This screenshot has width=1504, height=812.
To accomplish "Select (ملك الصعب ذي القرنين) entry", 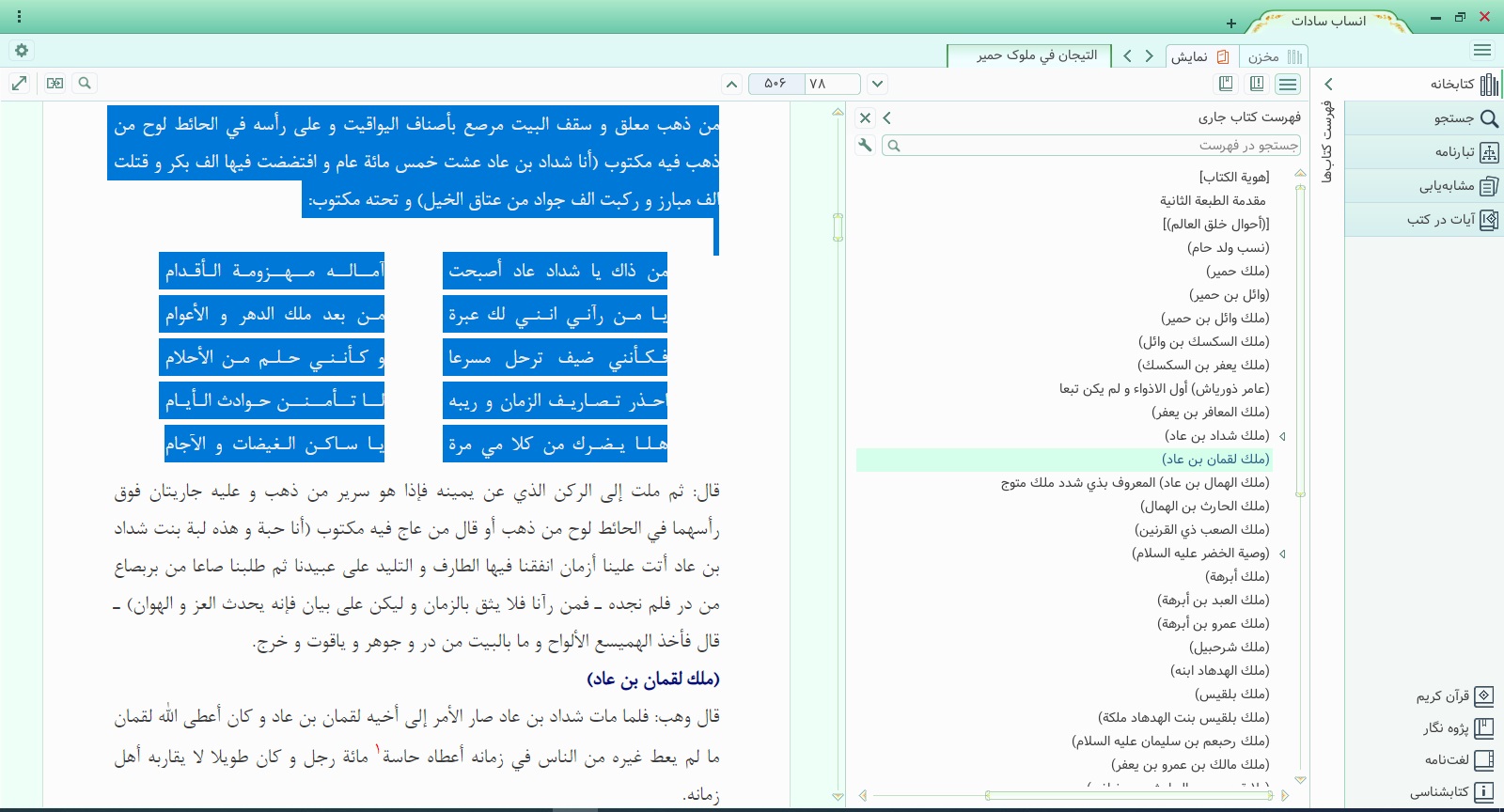I will click(1201, 529).
